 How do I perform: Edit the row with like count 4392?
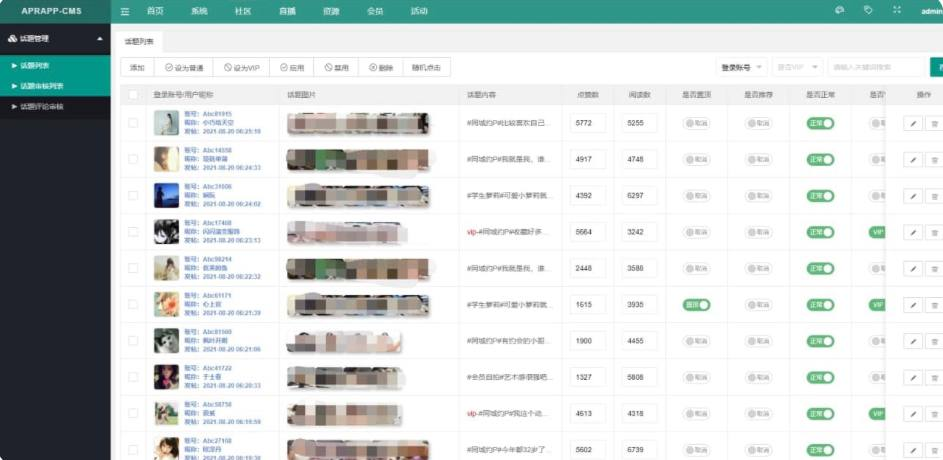(913, 196)
